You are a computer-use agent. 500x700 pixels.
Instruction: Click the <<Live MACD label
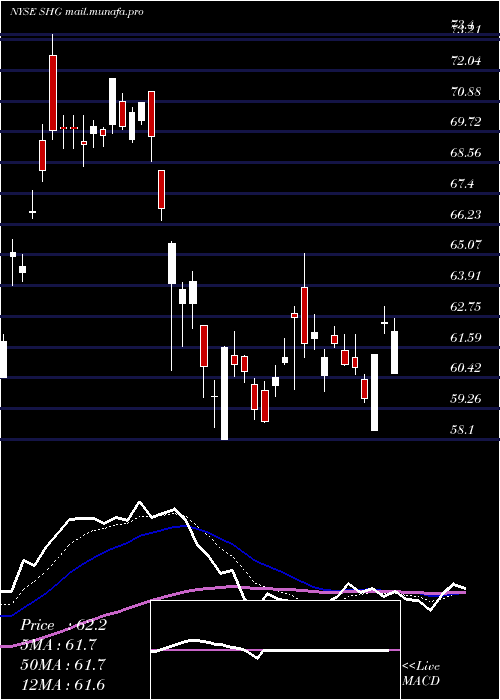[421, 673]
